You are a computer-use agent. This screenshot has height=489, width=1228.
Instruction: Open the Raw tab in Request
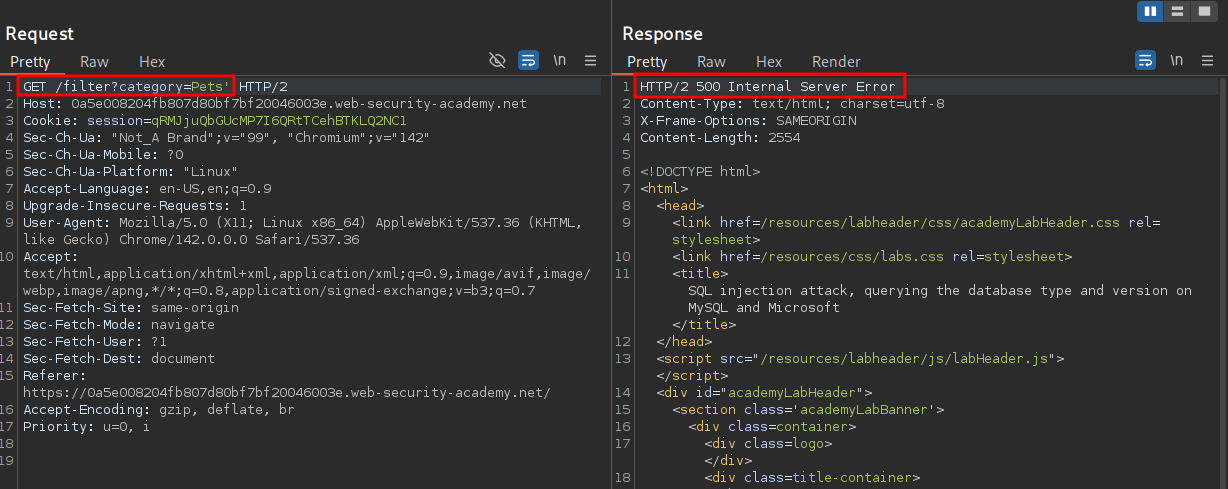pyautogui.click(x=94, y=62)
